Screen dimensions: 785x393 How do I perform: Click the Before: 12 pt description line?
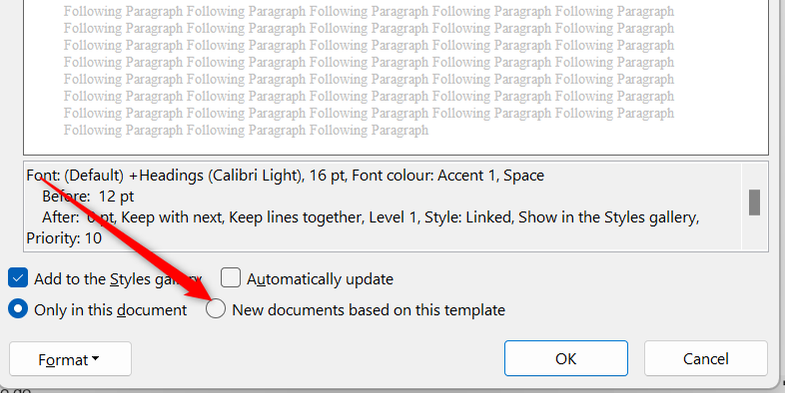pyautogui.click(x=88, y=196)
